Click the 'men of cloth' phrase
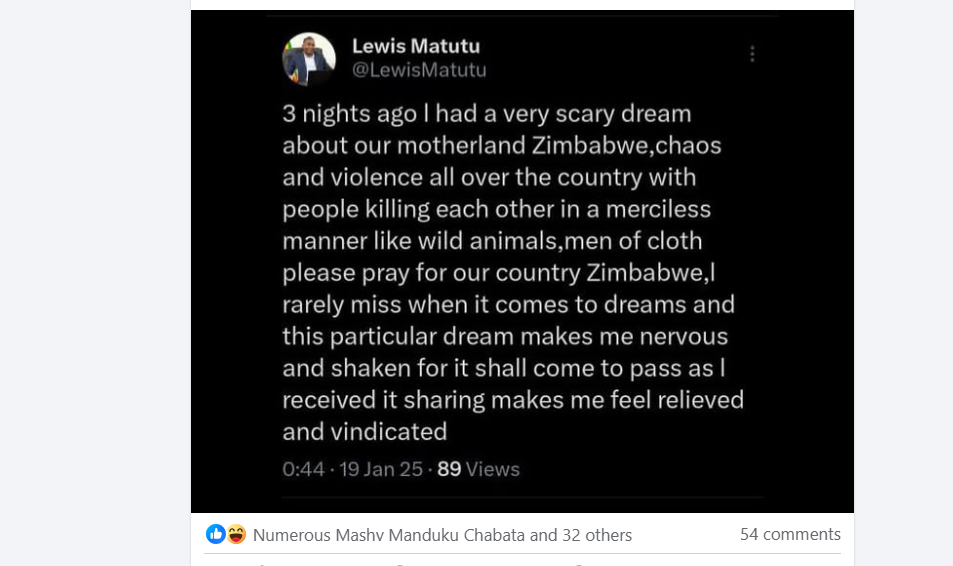 click(x=633, y=241)
